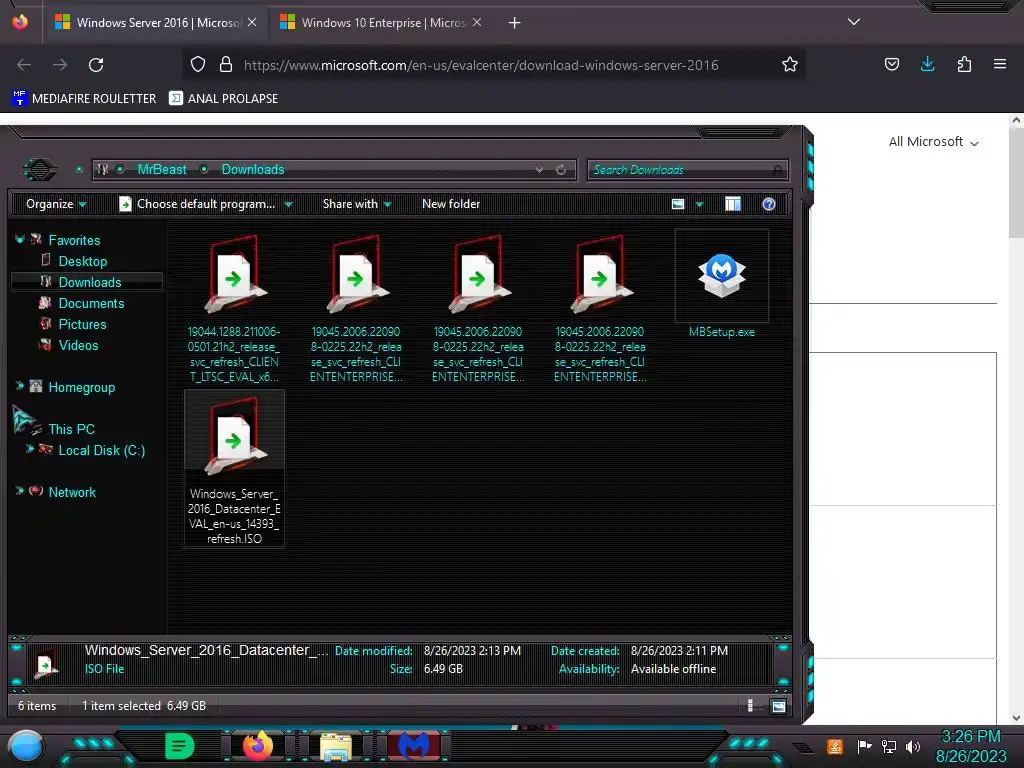Open Action Center flag icon
The width and height of the screenshot is (1024, 768).
click(x=864, y=746)
